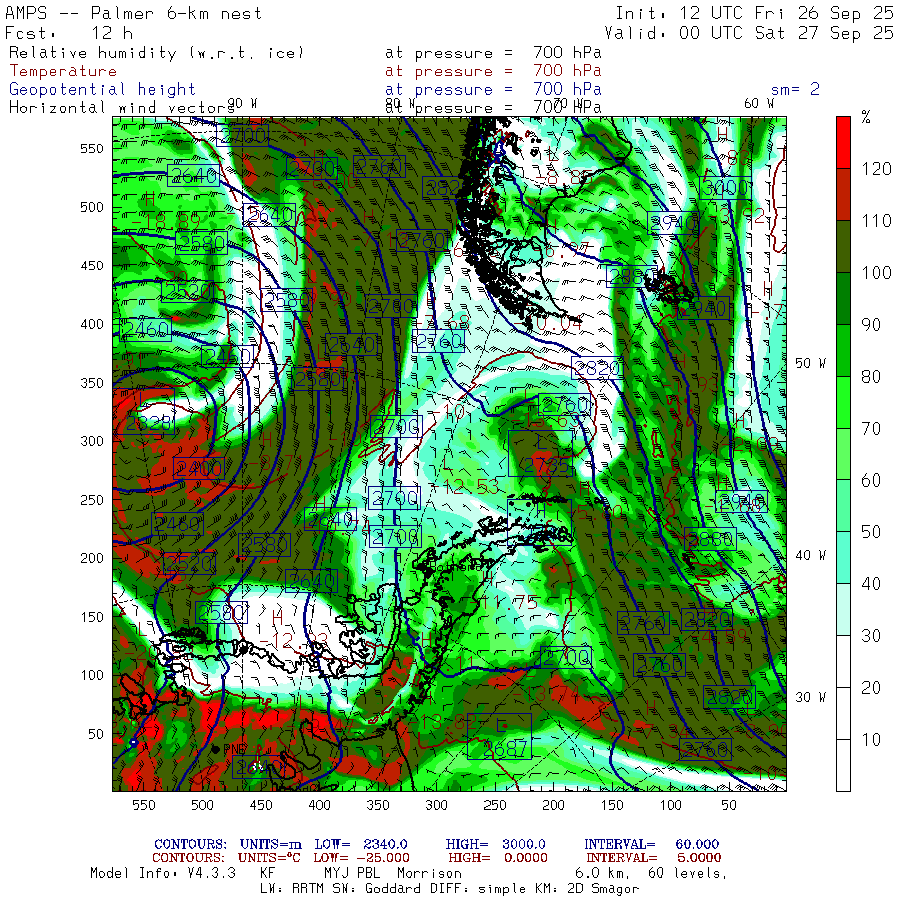Click the 'Valid: 00 UTC Sat 27 Sep 25' text
Viewport: 900px width, 900px height.
(x=754, y=32)
